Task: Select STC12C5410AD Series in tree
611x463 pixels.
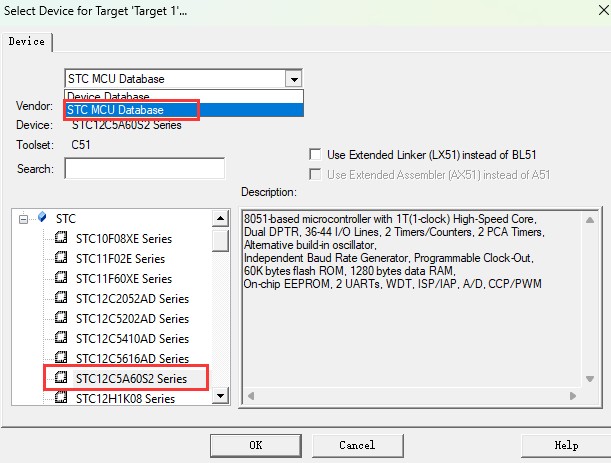Action: point(132,339)
